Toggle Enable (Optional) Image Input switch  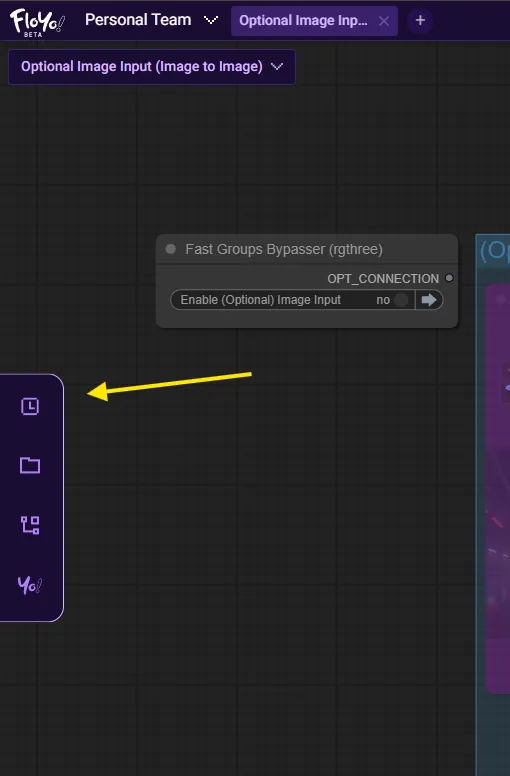tap(401, 300)
